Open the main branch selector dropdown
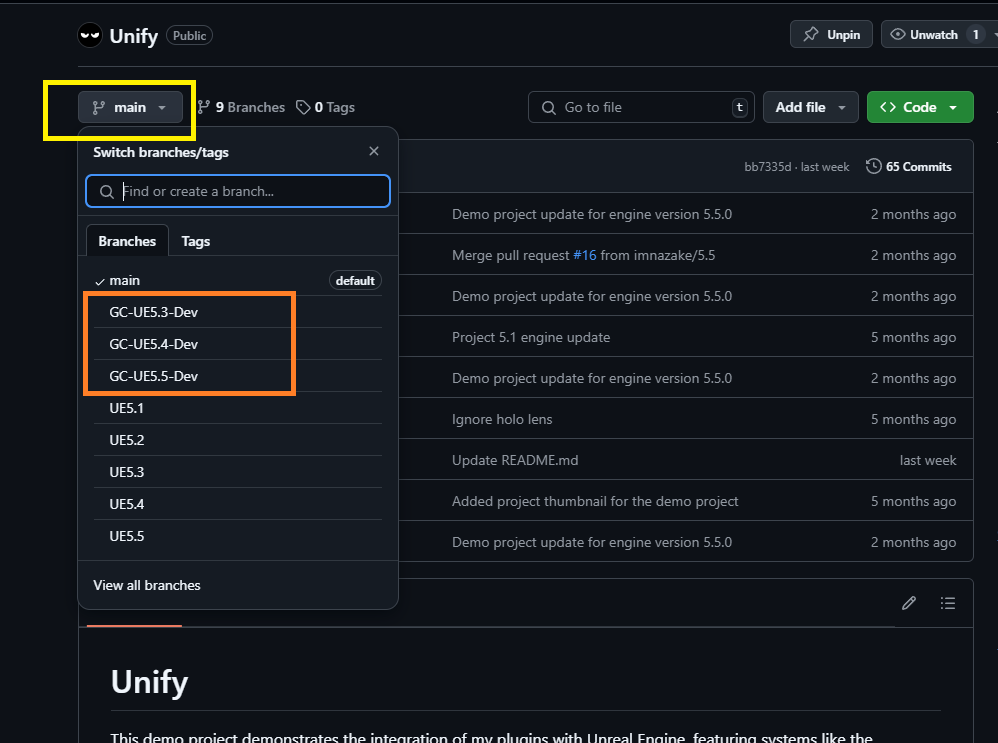The height and width of the screenshot is (743, 998). [x=130, y=107]
